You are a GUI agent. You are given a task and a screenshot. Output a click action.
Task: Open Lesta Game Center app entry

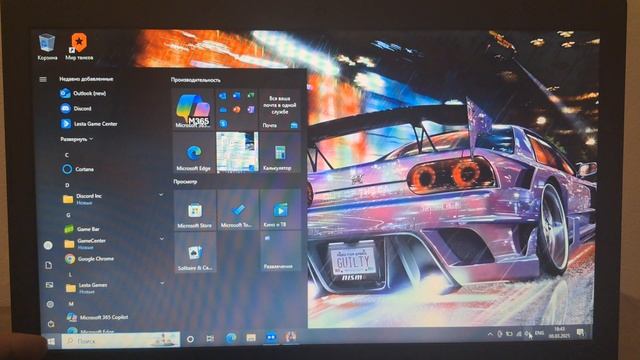pyautogui.click(x=89, y=124)
